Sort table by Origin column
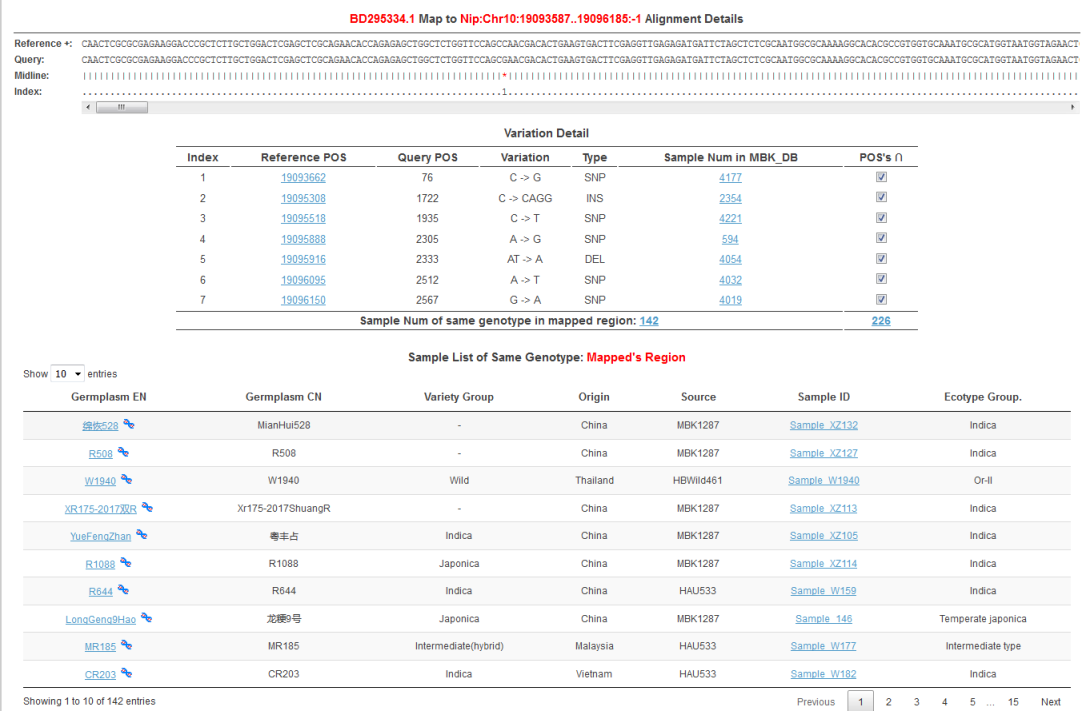 click(594, 397)
